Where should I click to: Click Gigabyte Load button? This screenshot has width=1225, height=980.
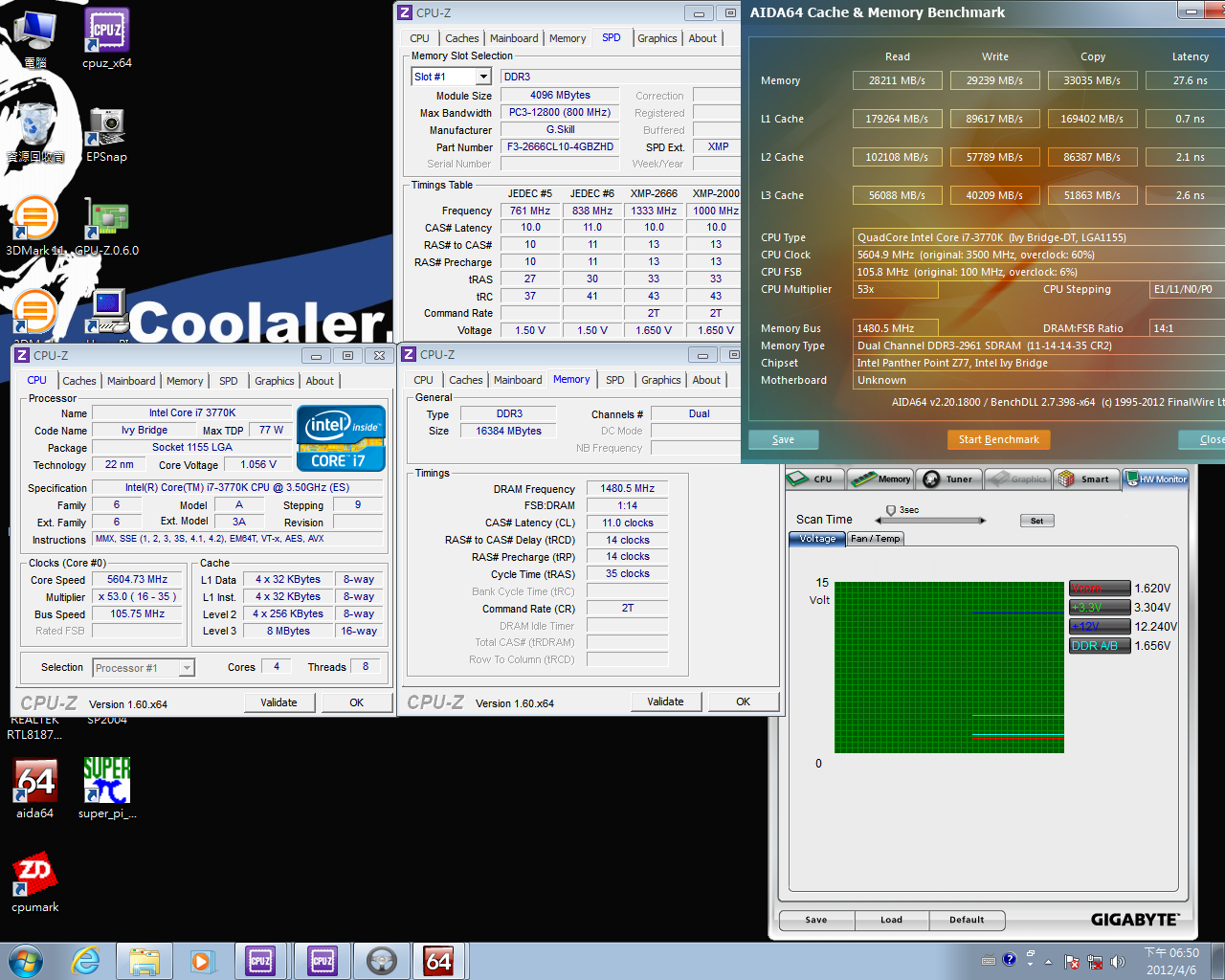pyautogui.click(x=891, y=920)
